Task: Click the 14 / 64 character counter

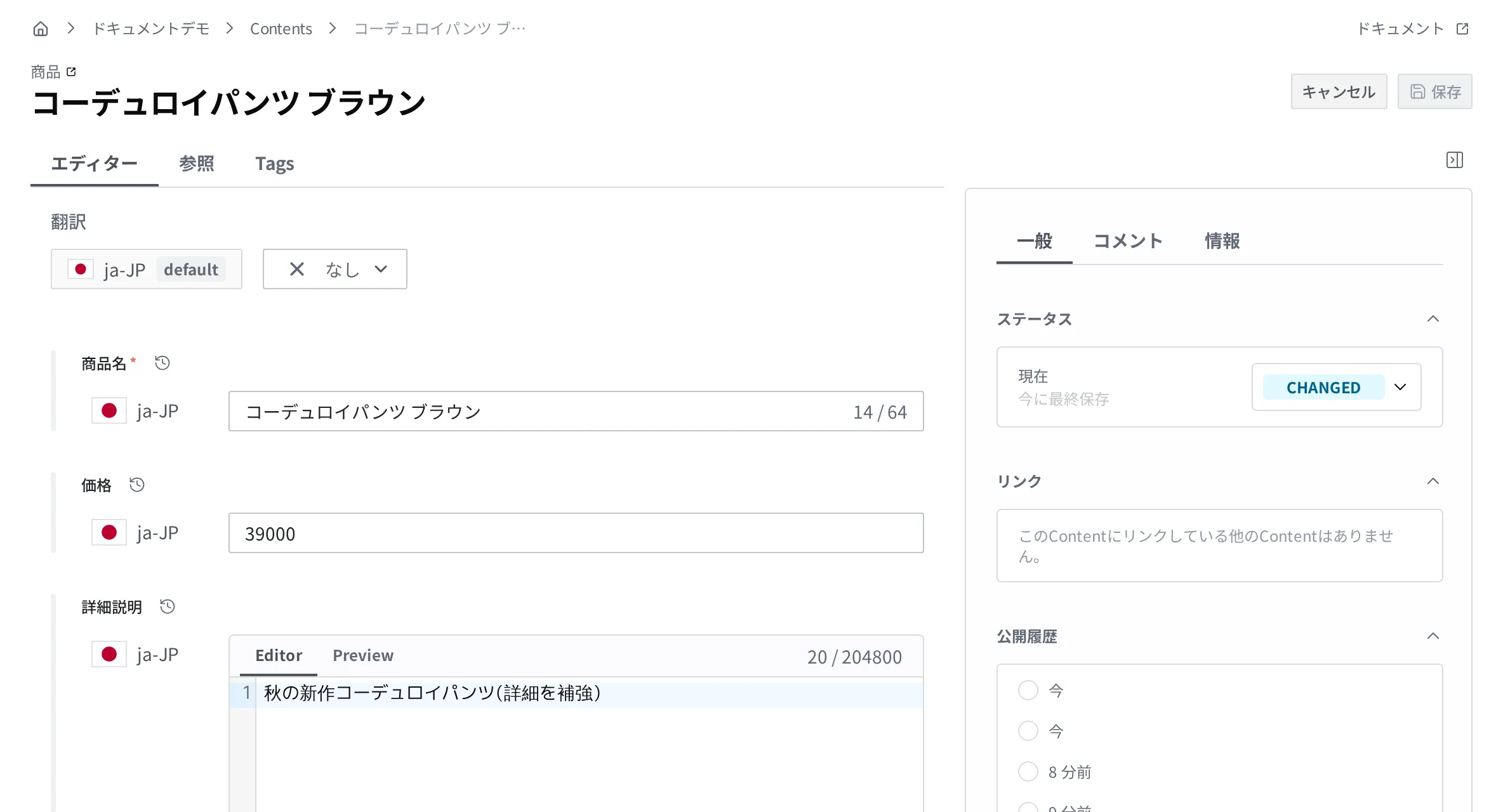Action: point(880,412)
